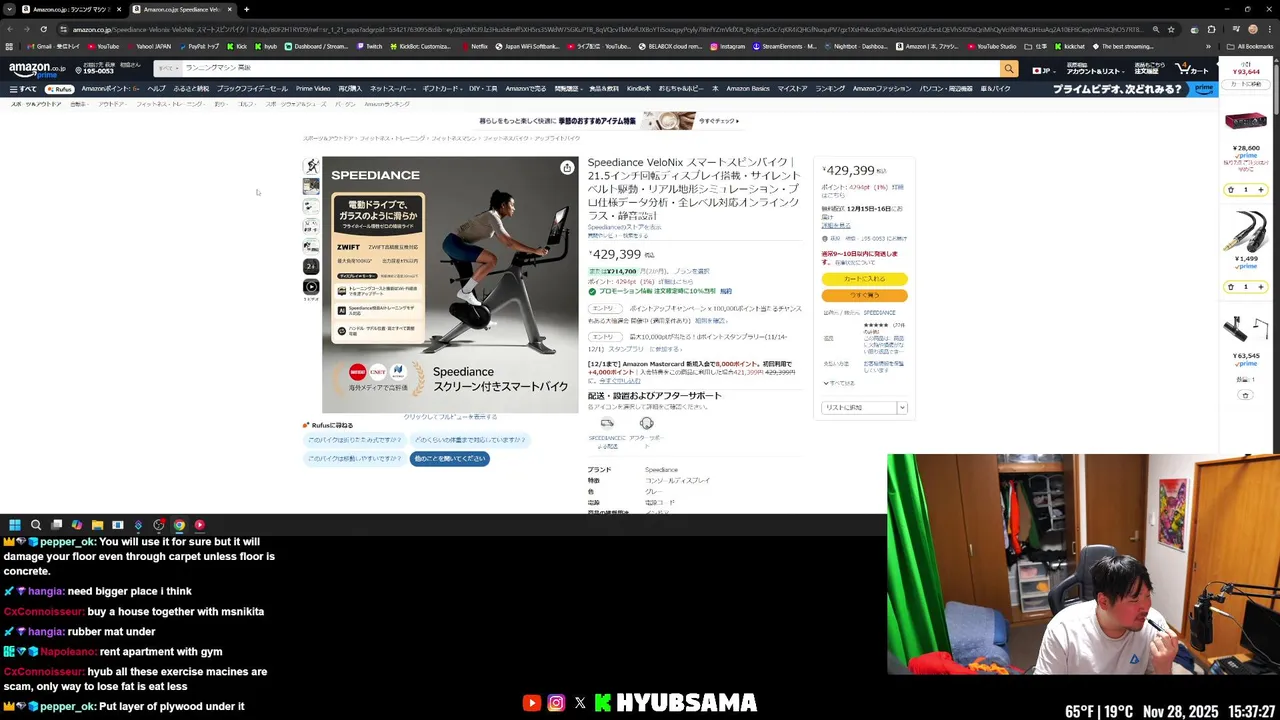1280x720 pixels.
Task: Click the Rufus button in nav bar
Action: (59, 89)
